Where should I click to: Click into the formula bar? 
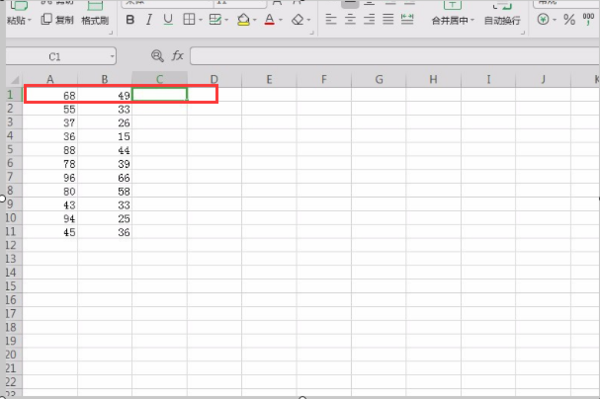tap(395, 56)
